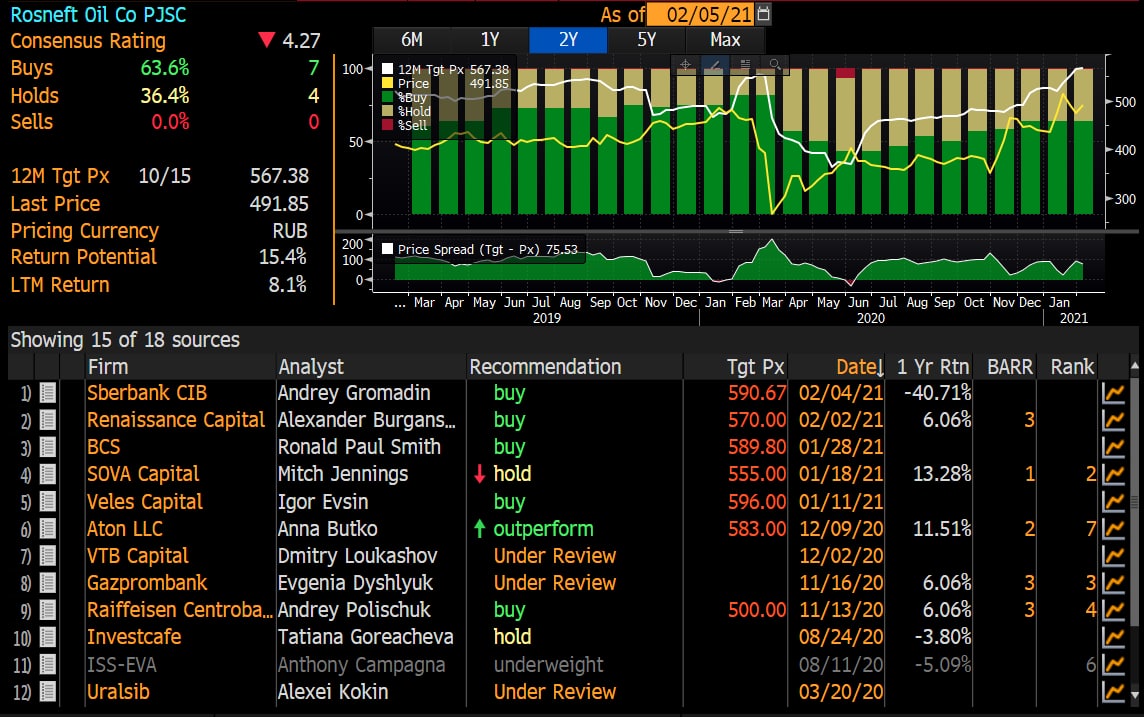
Task: Open Uralsib report document icon
Action: pos(47,691)
